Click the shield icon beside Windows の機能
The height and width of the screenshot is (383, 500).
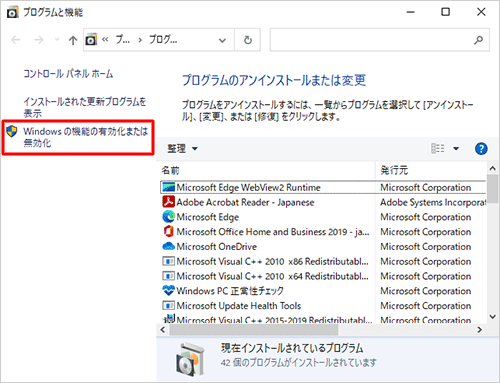tap(12, 131)
